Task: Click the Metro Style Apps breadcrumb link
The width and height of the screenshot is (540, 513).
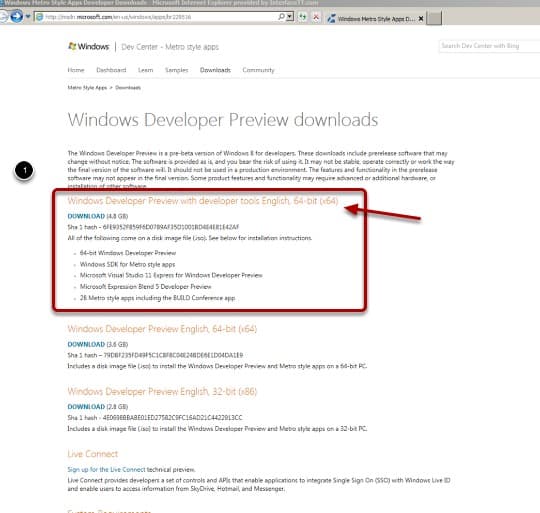Action: pos(87,88)
